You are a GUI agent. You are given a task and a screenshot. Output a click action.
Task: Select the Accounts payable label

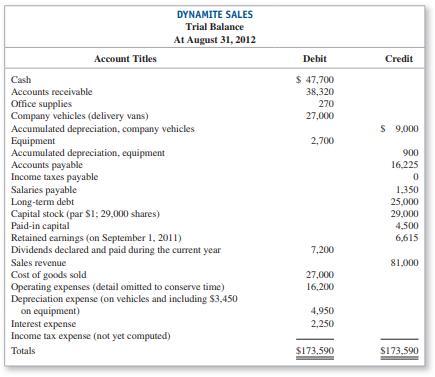[47, 165]
